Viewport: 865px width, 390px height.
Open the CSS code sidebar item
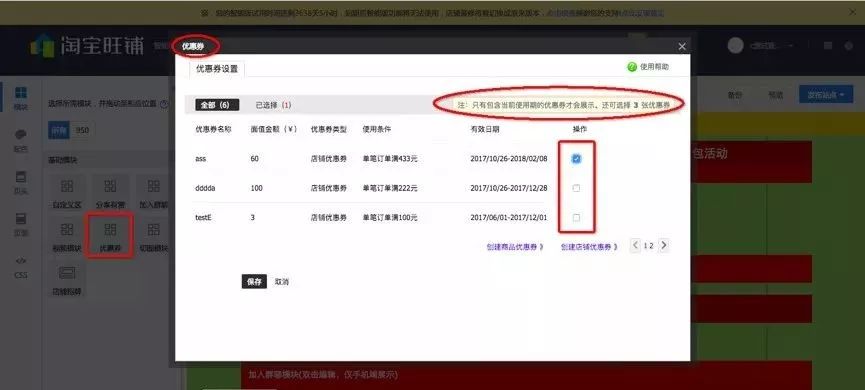[20, 267]
